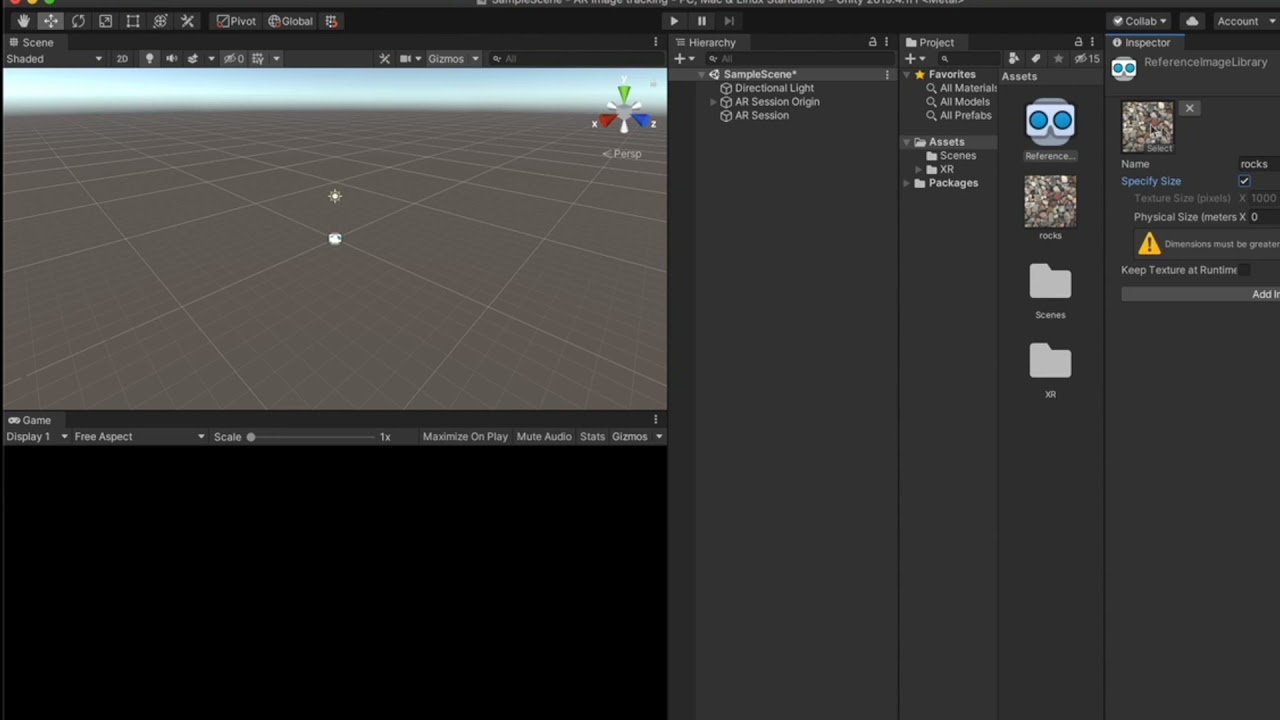Open the Game view Gizmos dropdown

[x=637, y=436]
